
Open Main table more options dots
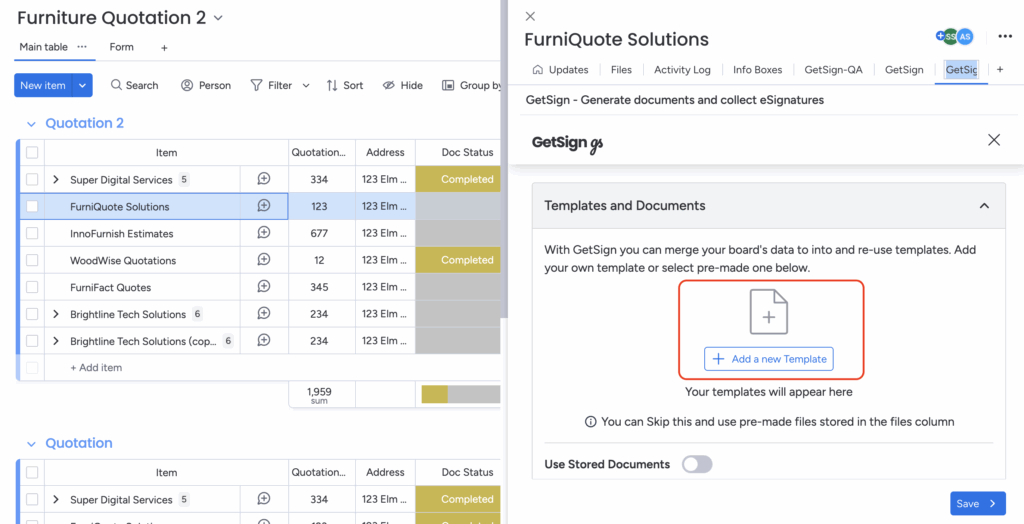pos(82,47)
